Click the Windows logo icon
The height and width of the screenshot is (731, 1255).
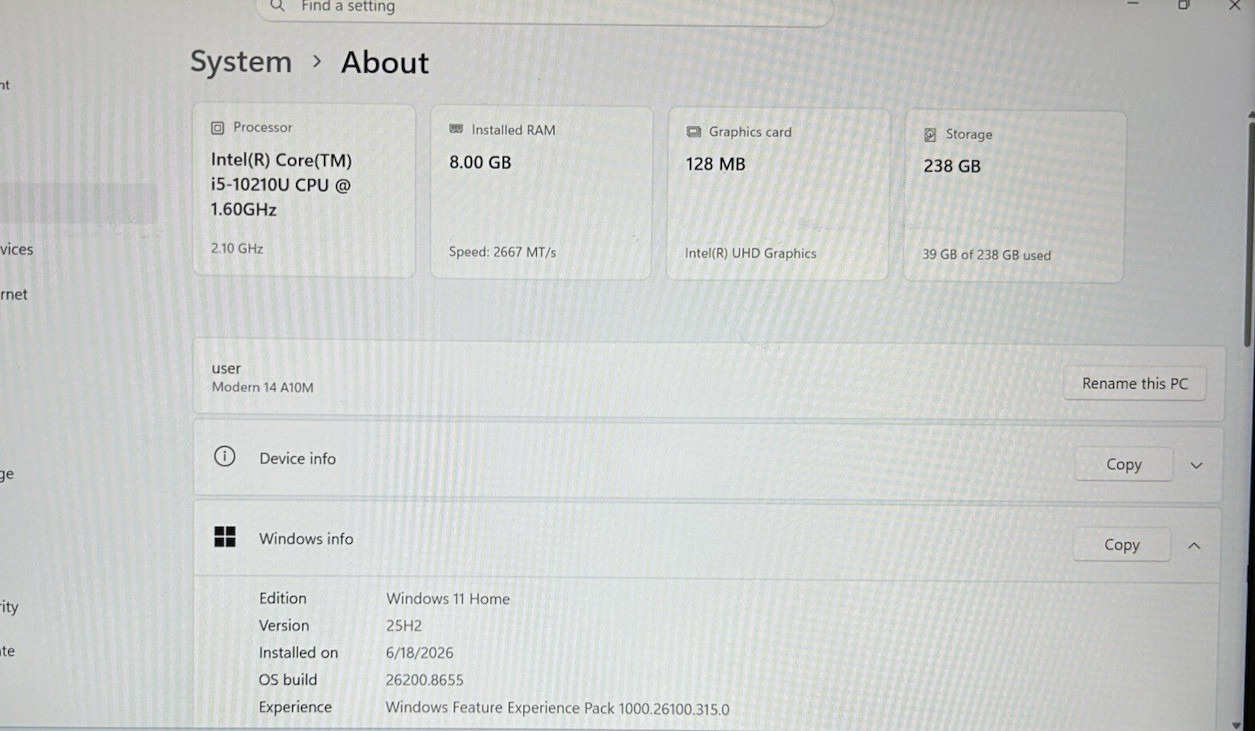tap(225, 537)
